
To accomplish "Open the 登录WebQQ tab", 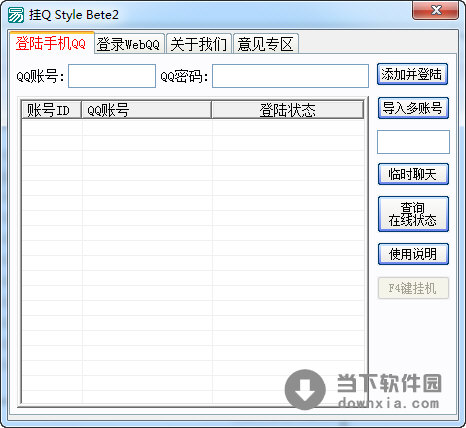I will click(129, 44).
